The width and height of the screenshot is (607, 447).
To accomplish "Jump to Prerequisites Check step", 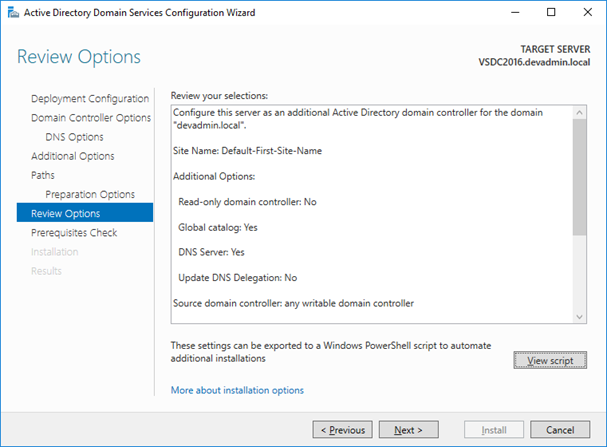I will point(74,233).
